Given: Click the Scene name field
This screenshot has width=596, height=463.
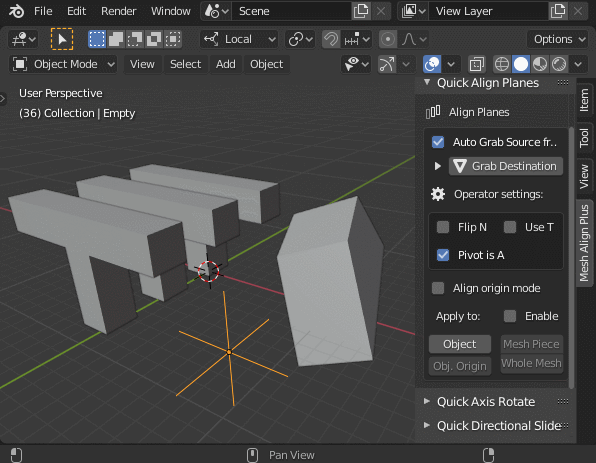Looking at the screenshot, I should pos(291,11).
